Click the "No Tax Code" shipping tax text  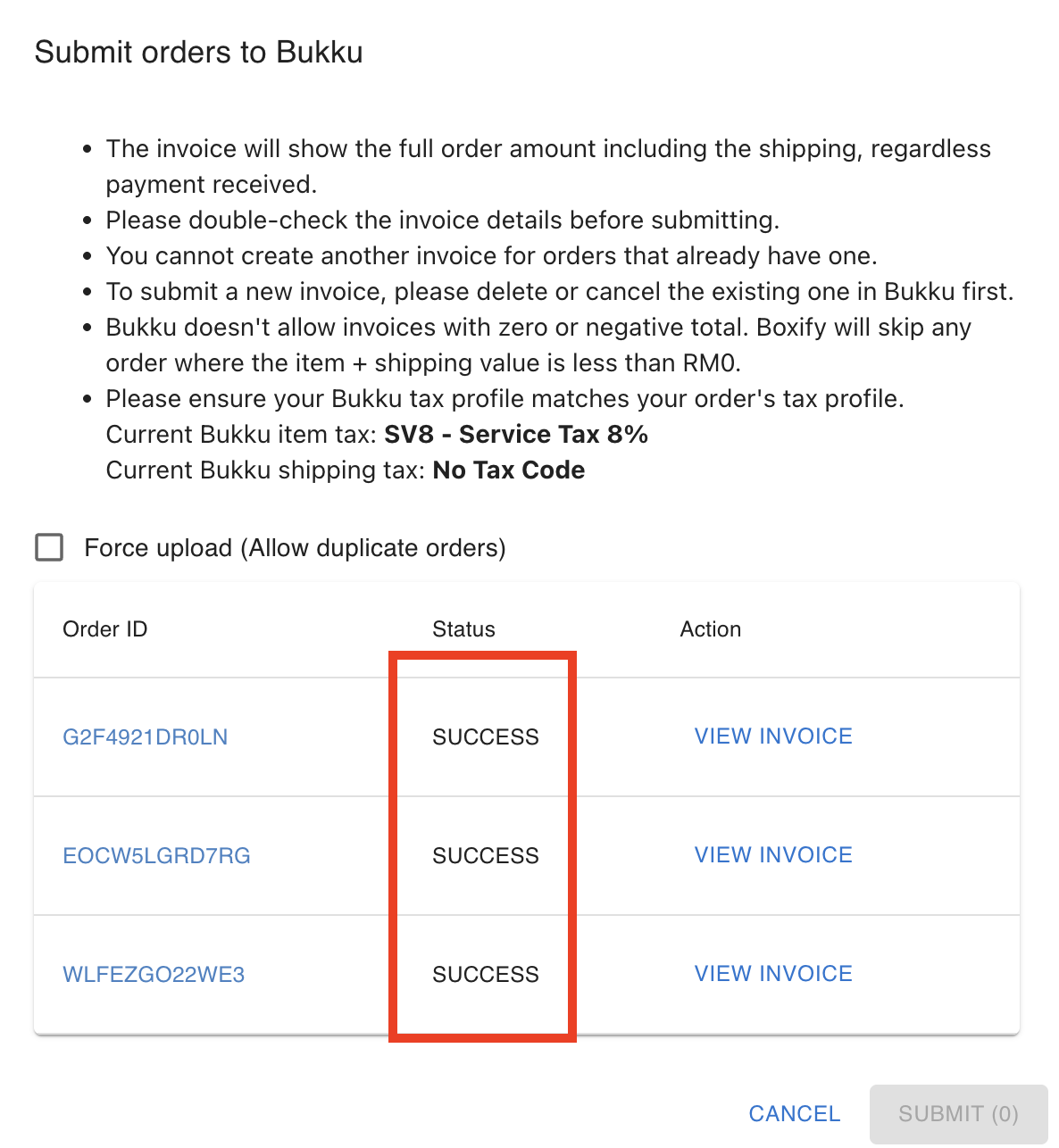click(x=509, y=470)
